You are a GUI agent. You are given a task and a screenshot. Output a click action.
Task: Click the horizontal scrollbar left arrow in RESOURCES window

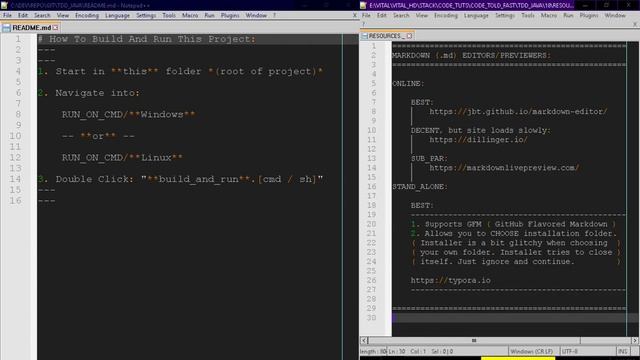(364, 340)
